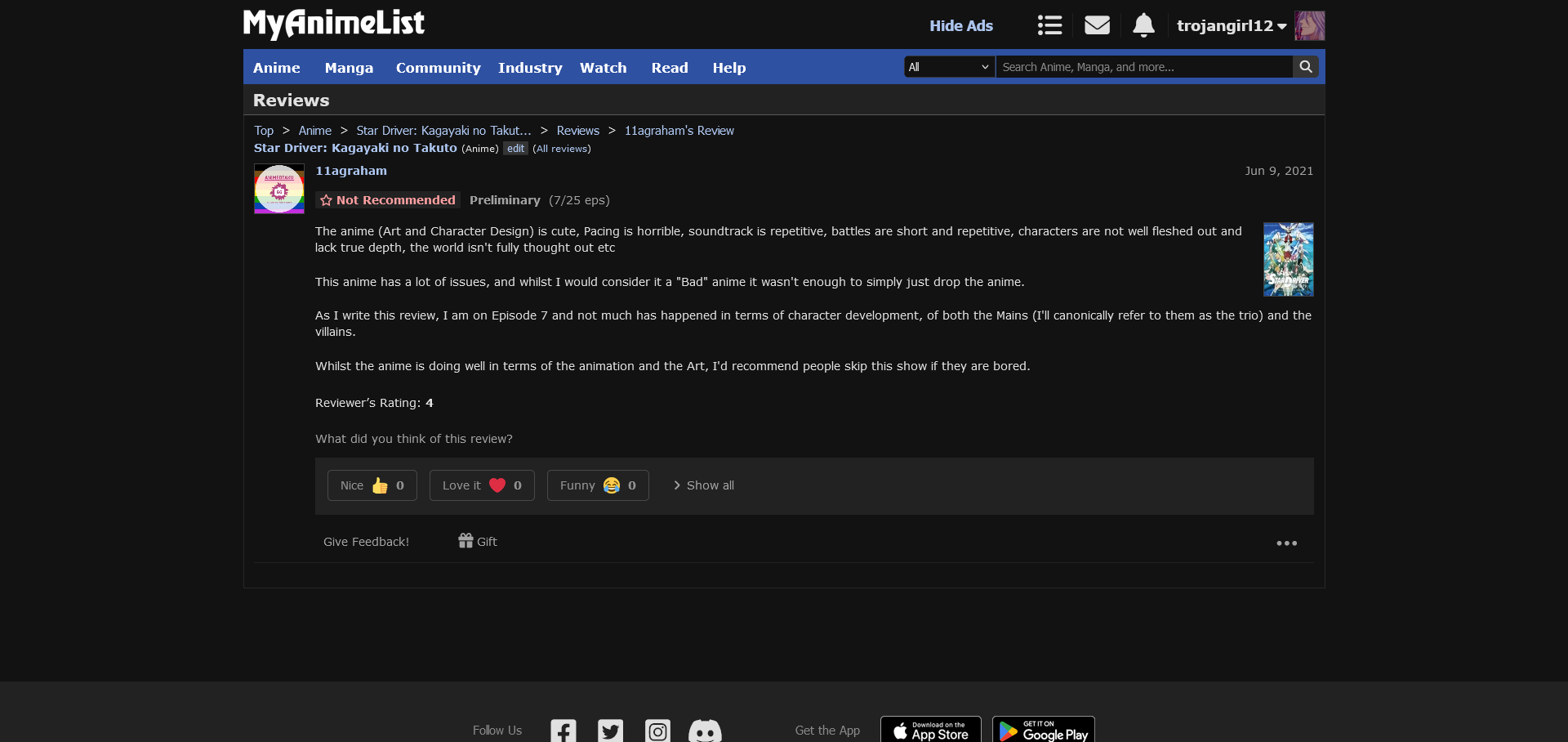Viewport: 1568px width, 742px height.
Task: Open trojangirl12 profile avatar image
Action: [1309, 25]
